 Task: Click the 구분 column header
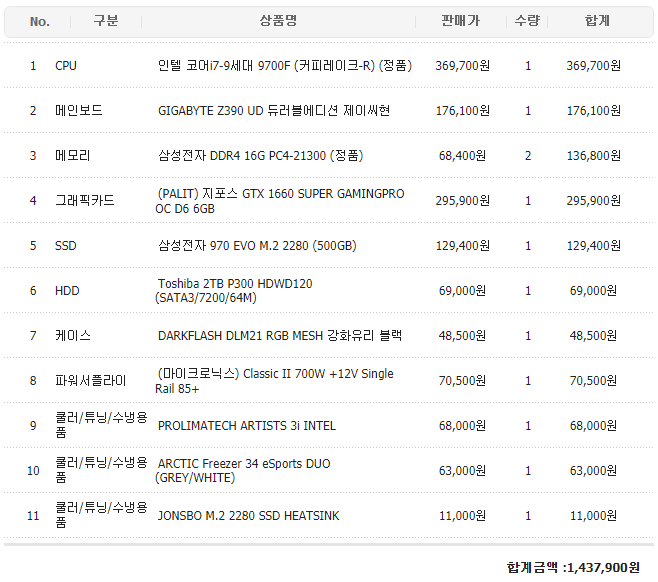point(106,21)
